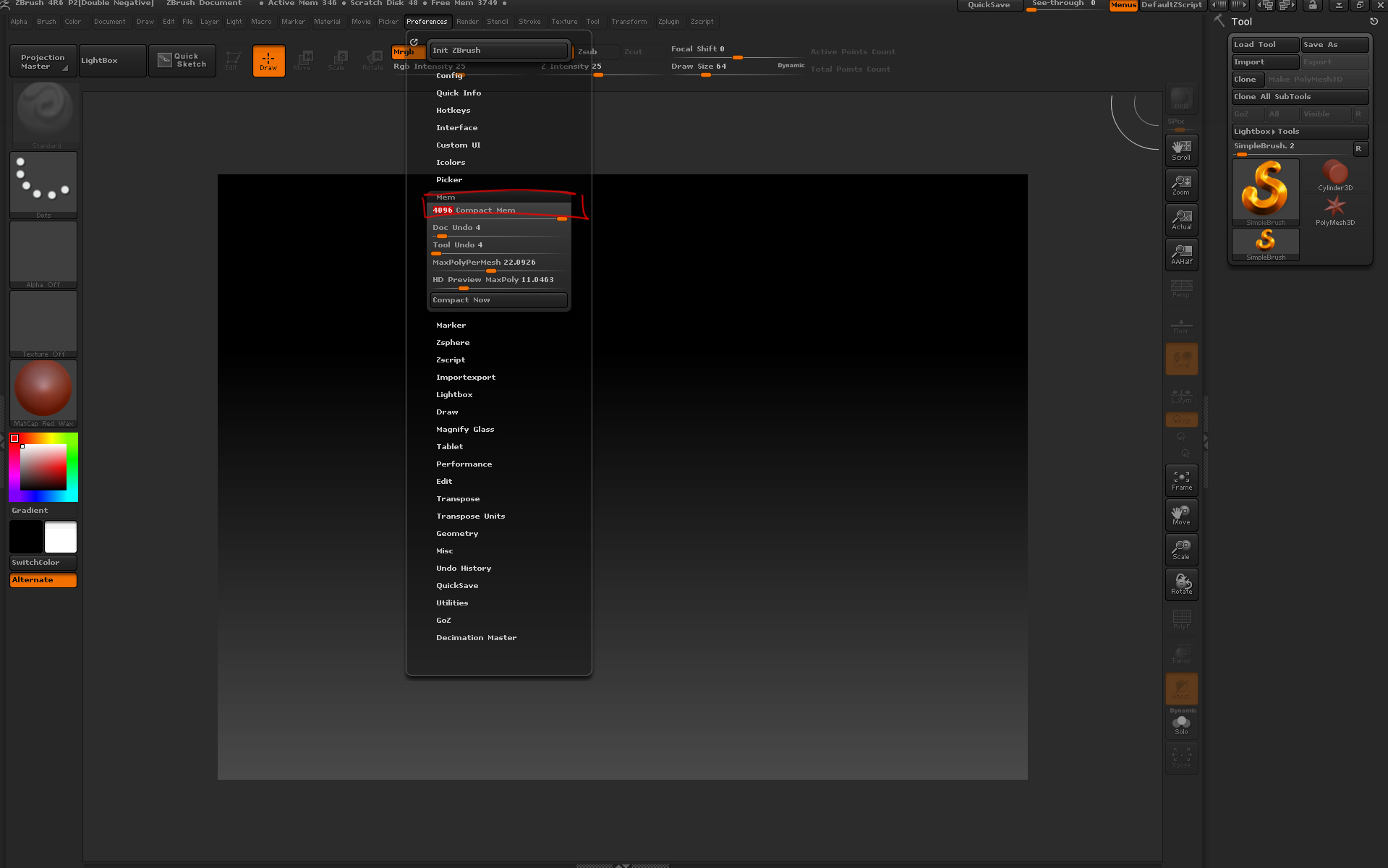Select the large SimpleBrush tool thumbnail
This screenshot has height=868, width=1388.
1266,192
